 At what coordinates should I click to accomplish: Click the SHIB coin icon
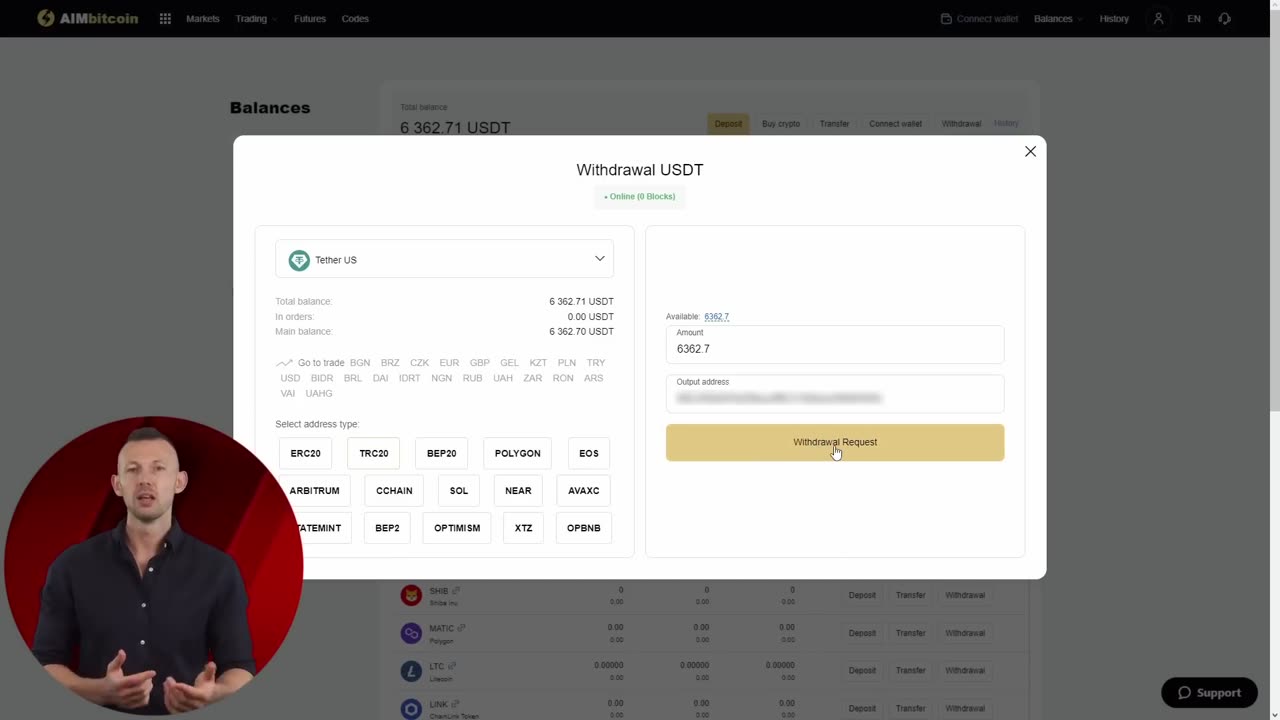pos(411,595)
